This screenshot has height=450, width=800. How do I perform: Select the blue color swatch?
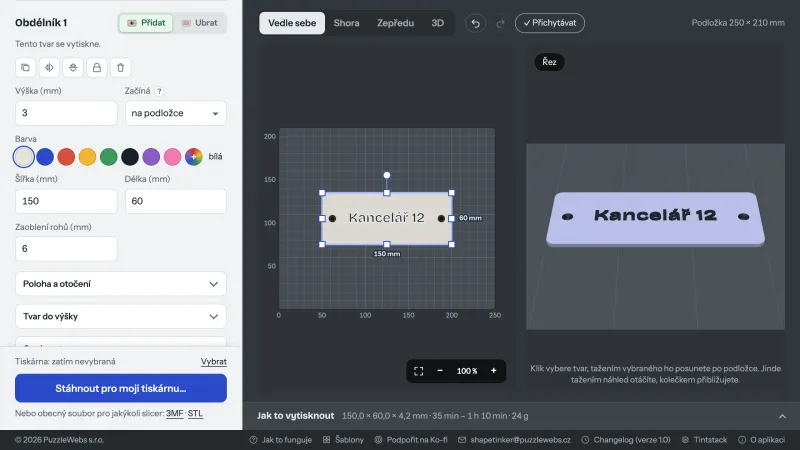point(45,157)
